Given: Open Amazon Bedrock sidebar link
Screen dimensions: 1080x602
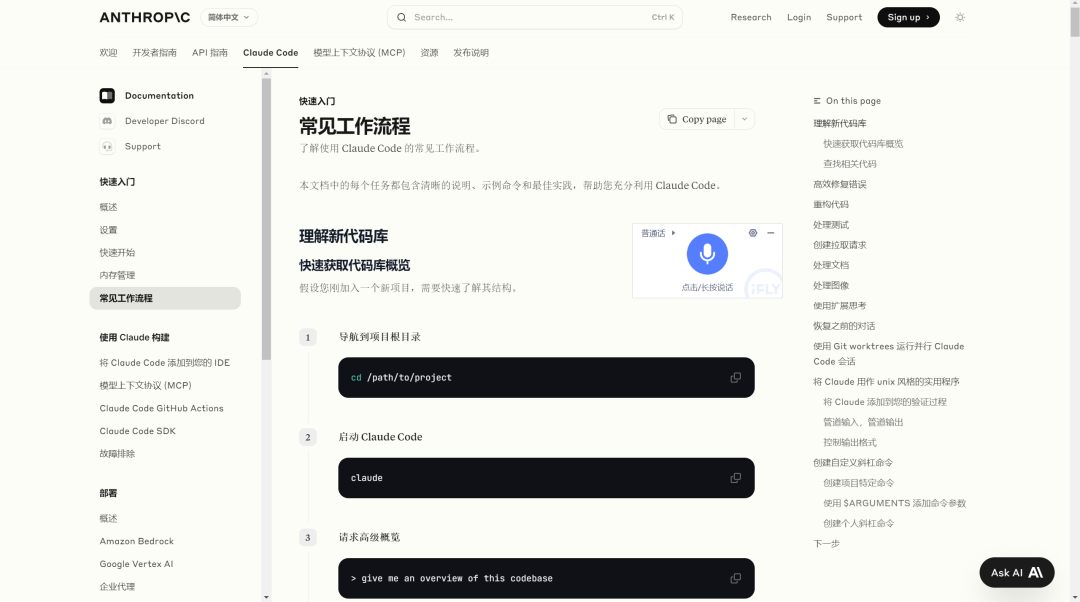Looking at the screenshot, I should point(136,541).
